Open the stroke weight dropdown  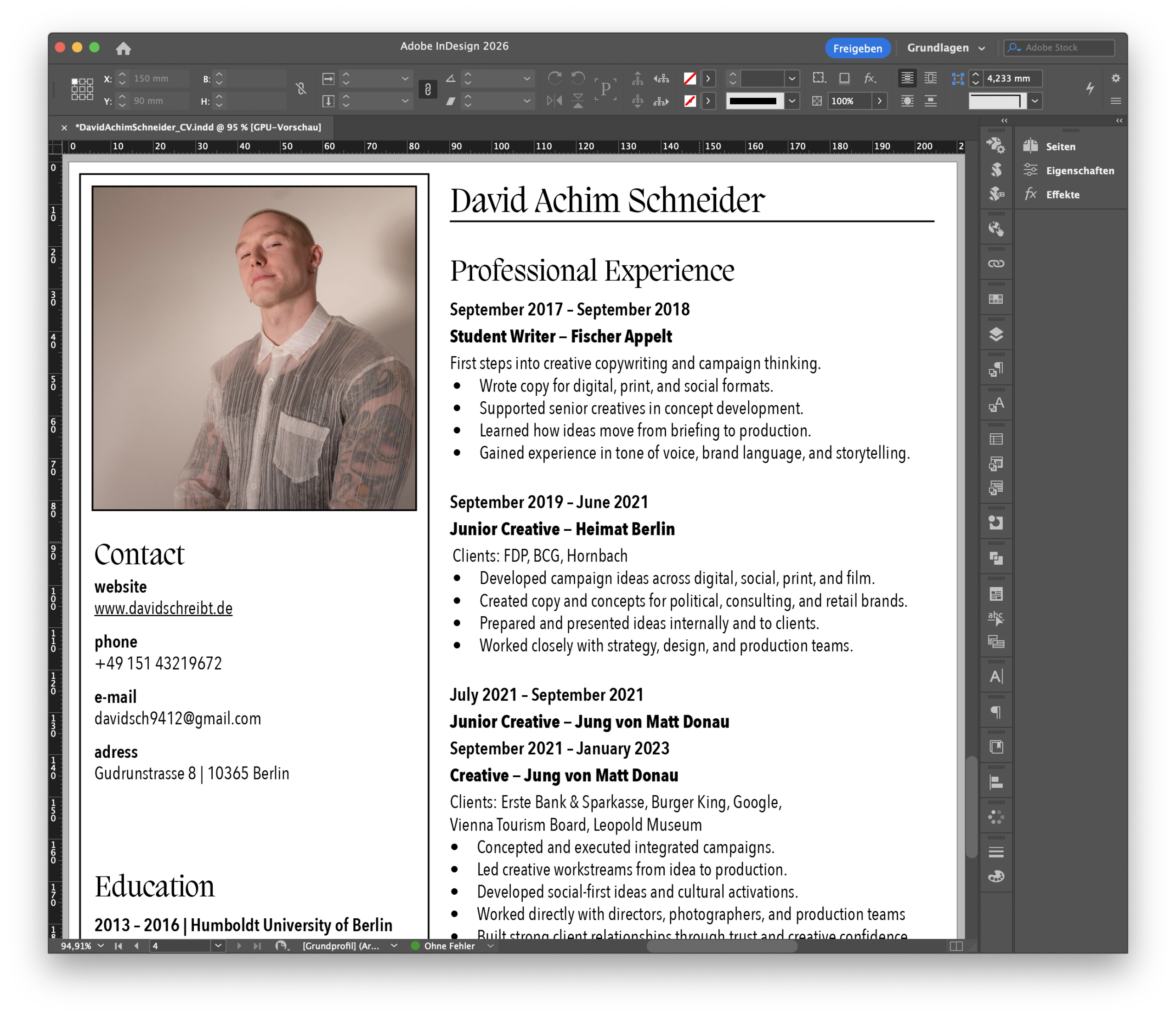(792, 79)
